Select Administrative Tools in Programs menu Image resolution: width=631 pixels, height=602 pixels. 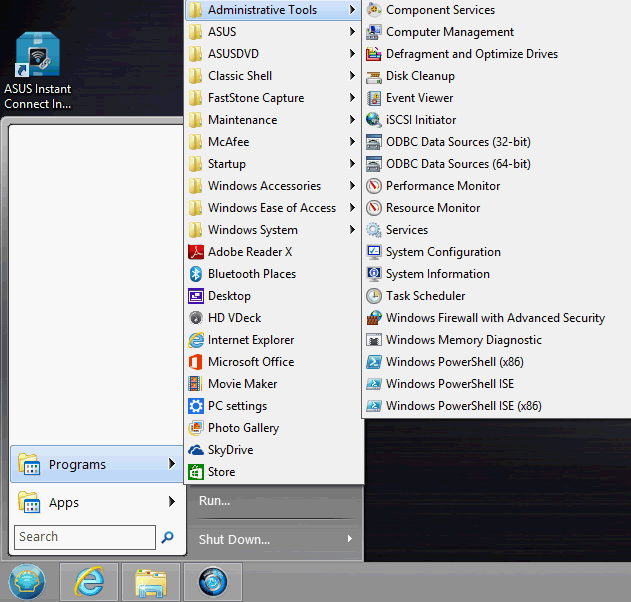(273, 10)
